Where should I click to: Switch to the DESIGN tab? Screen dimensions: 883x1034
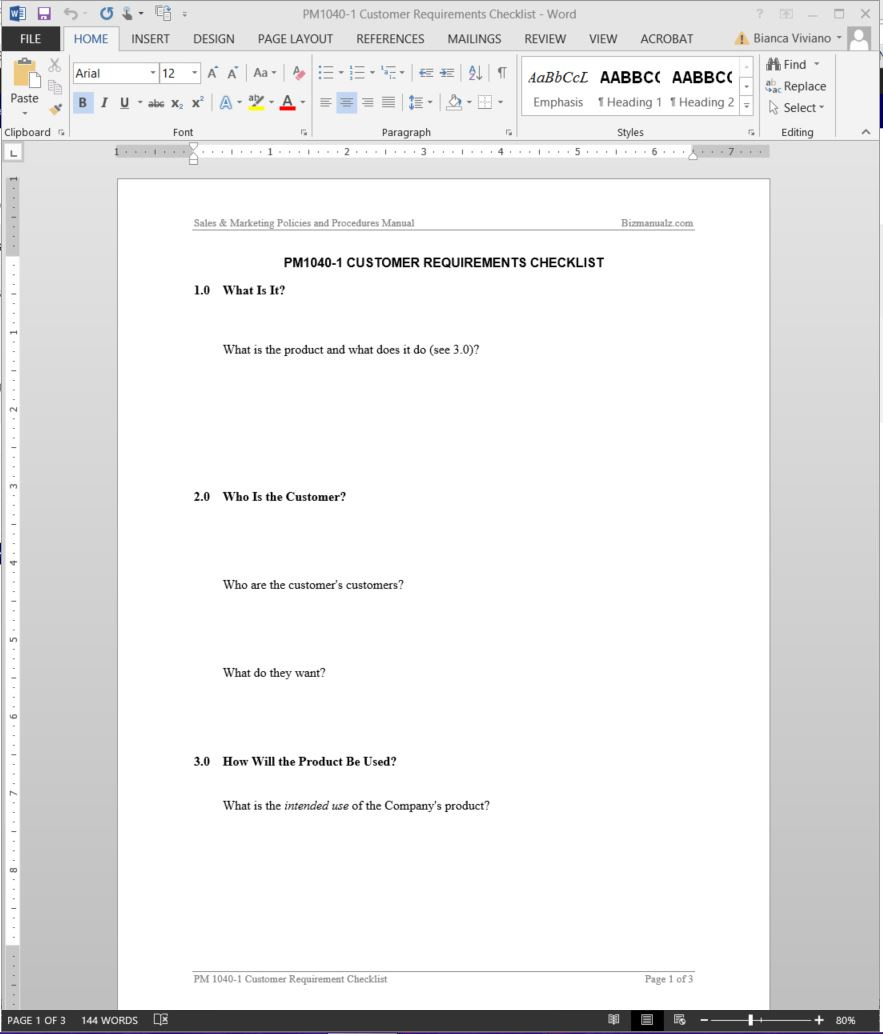click(x=214, y=39)
